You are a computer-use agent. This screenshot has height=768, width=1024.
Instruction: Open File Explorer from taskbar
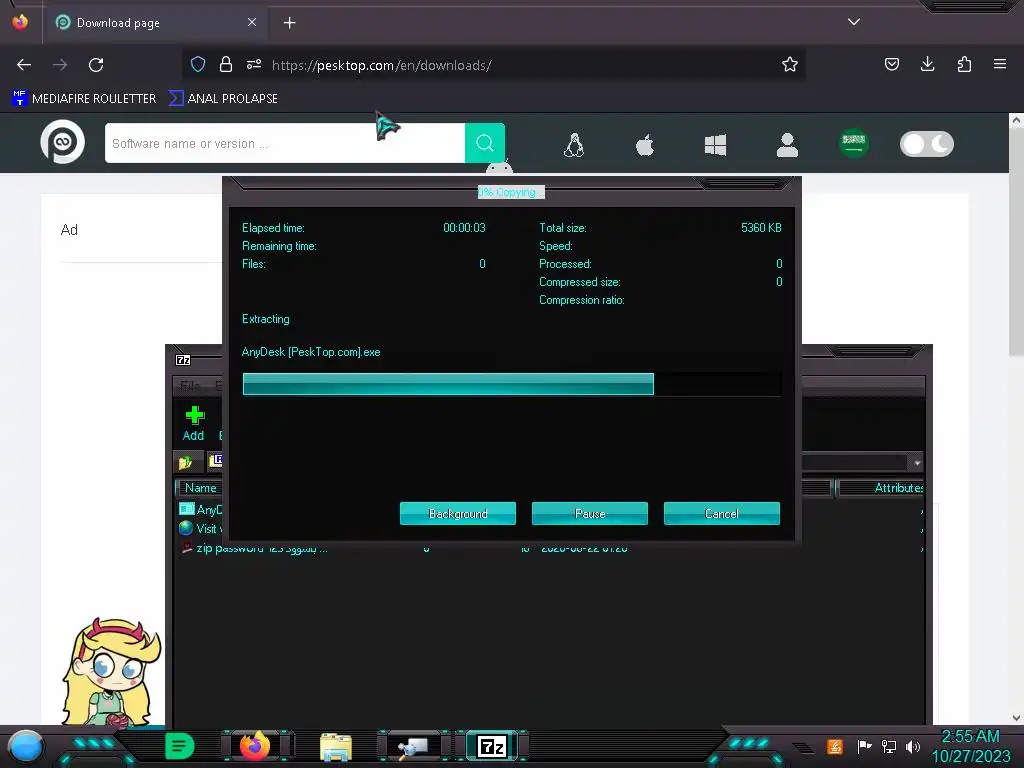336,747
